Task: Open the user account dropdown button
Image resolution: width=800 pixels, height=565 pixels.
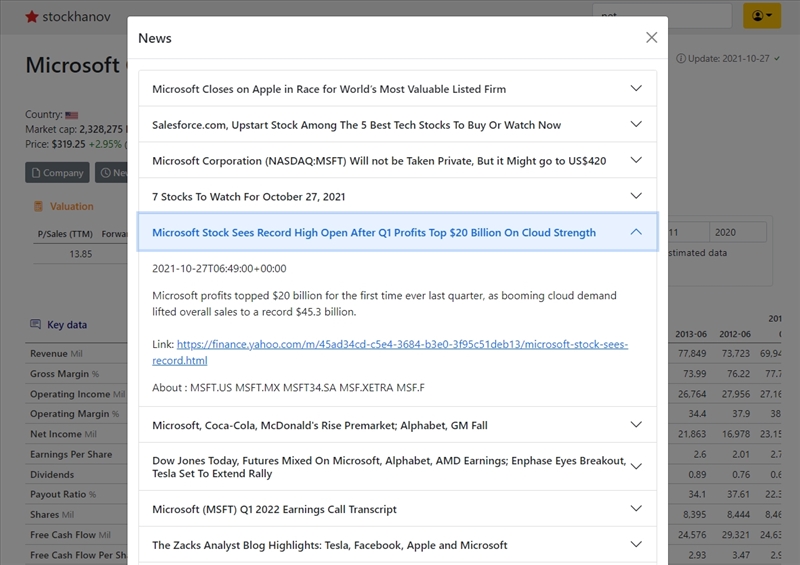Action: (x=761, y=16)
